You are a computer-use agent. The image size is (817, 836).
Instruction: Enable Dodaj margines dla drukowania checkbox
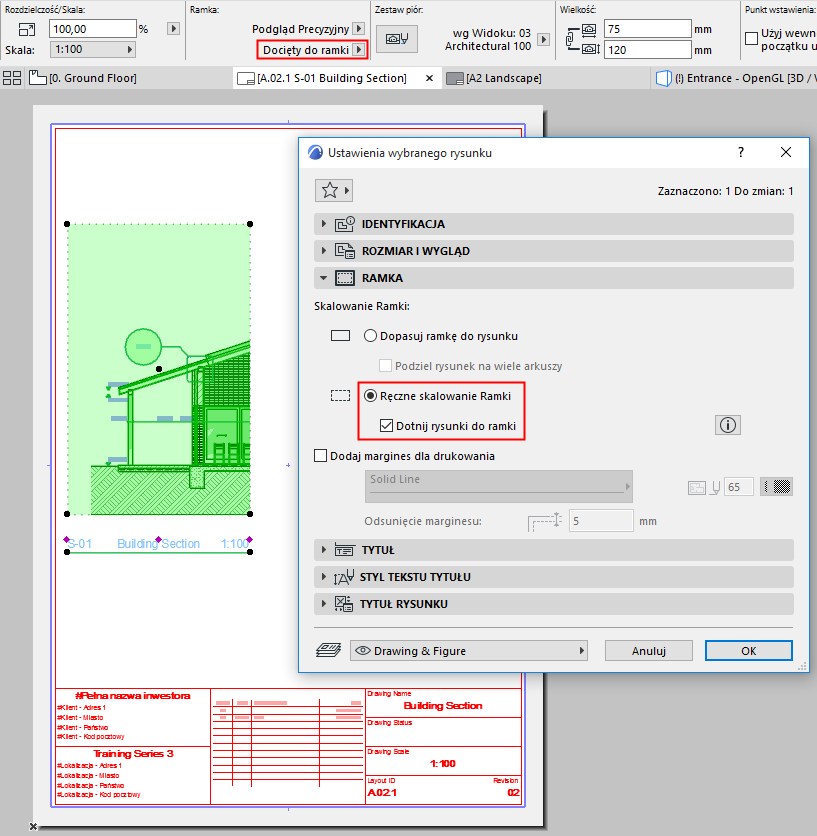point(321,456)
